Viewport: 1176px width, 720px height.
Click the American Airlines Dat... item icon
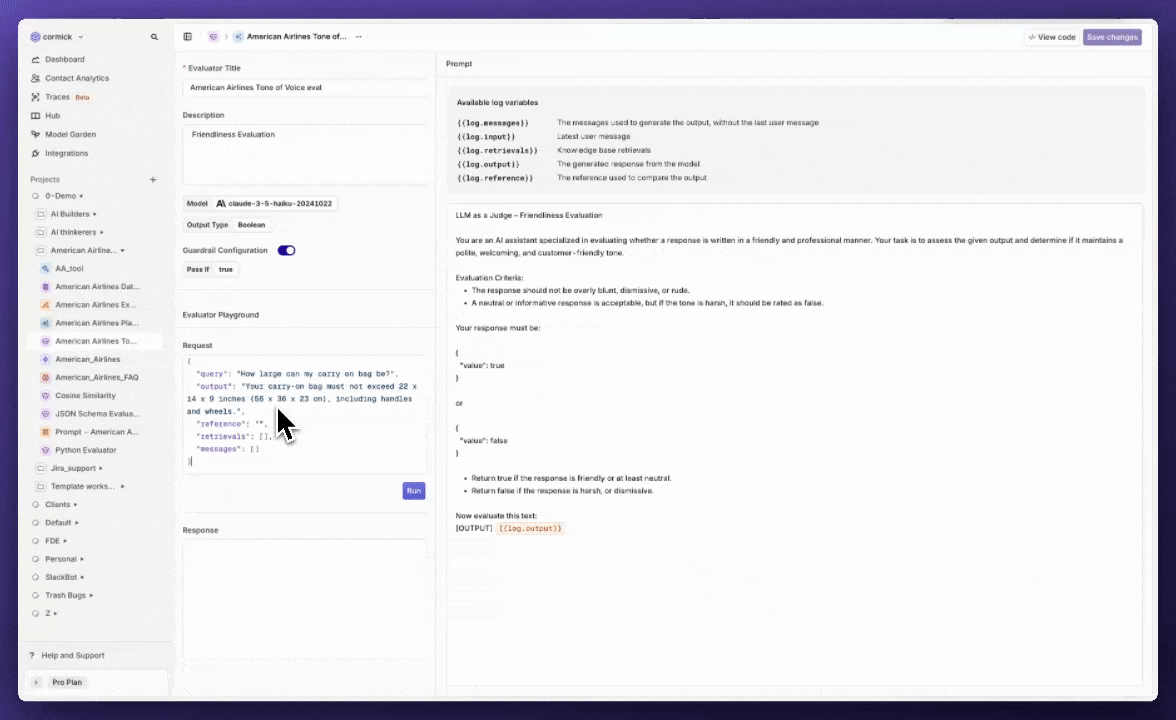[46, 286]
